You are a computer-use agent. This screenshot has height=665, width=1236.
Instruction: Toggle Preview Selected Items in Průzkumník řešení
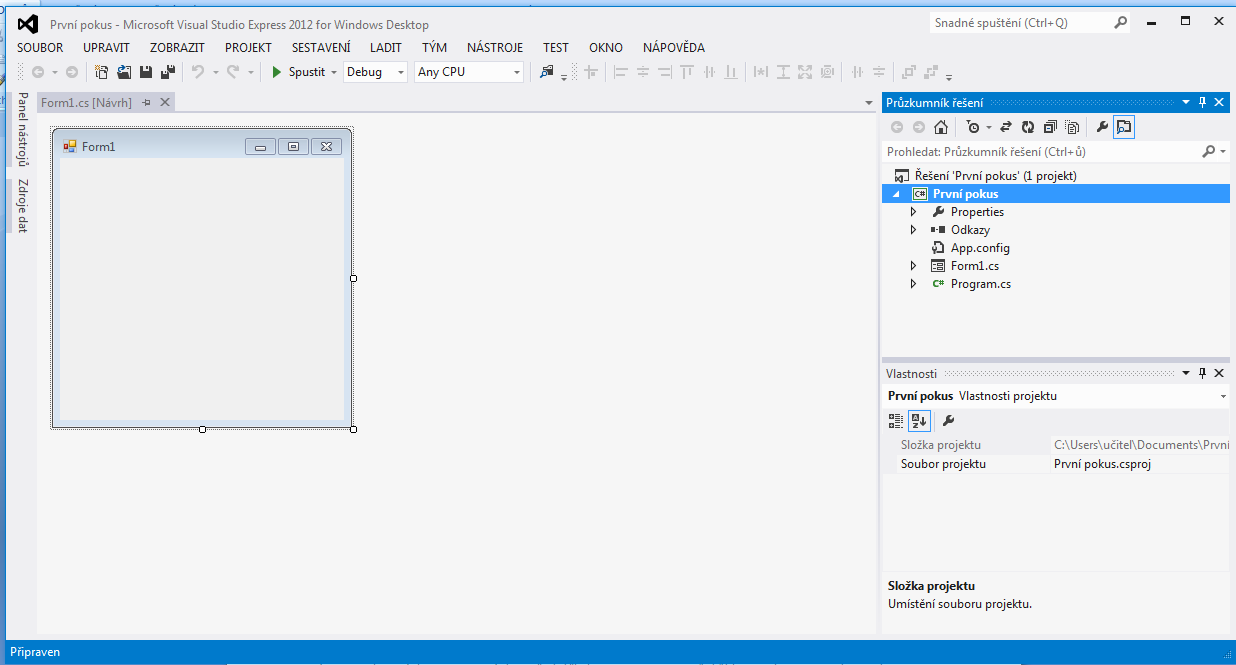[1124, 127]
